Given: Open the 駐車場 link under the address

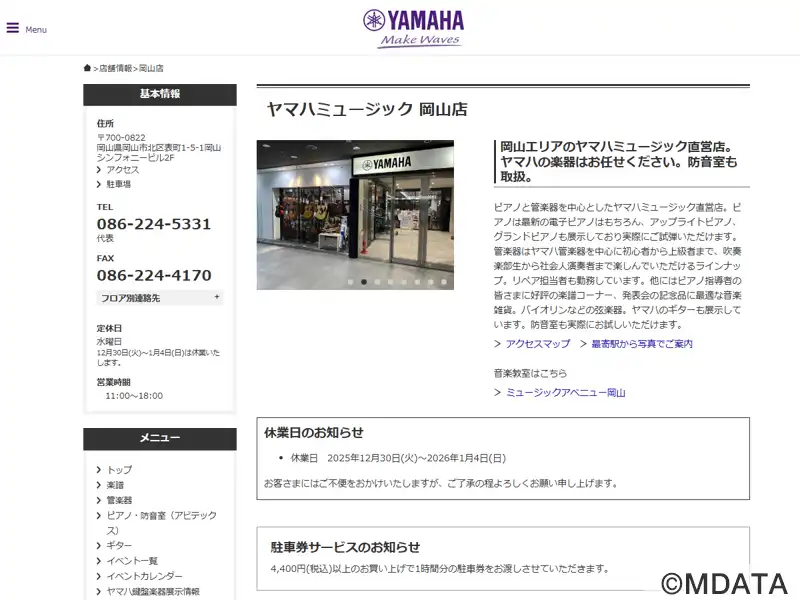Looking at the screenshot, I should coord(118,185).
